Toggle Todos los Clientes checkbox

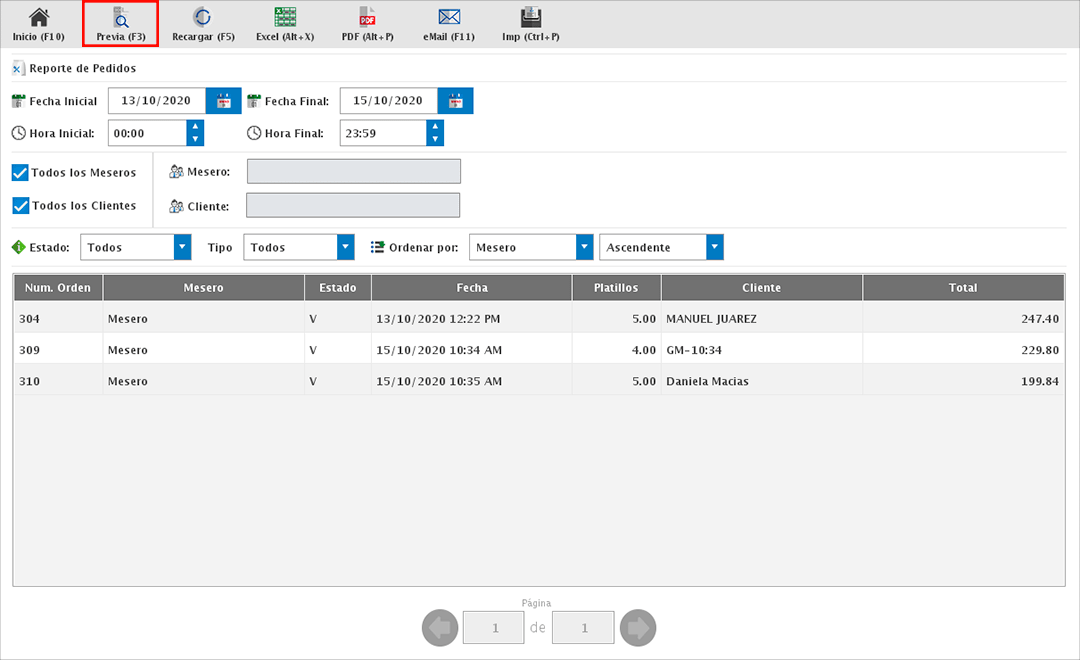20,206
